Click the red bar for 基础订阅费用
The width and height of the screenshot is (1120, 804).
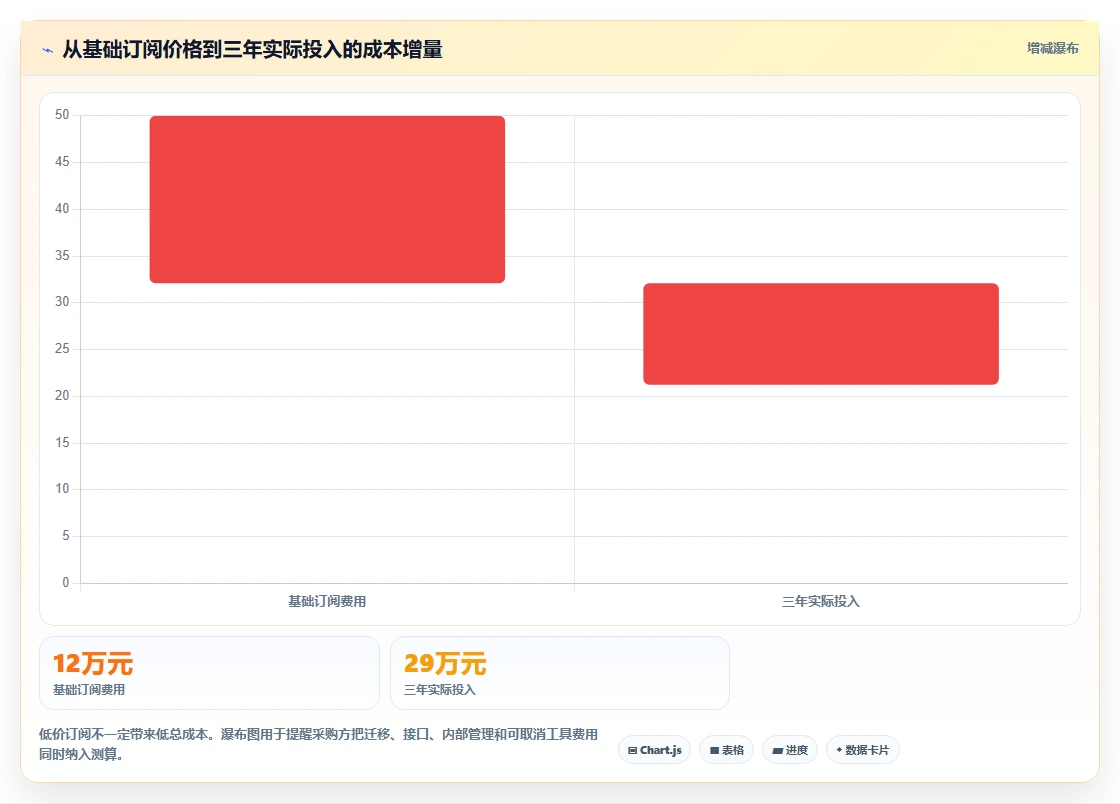pyautogui.click(x=327, y=199)
